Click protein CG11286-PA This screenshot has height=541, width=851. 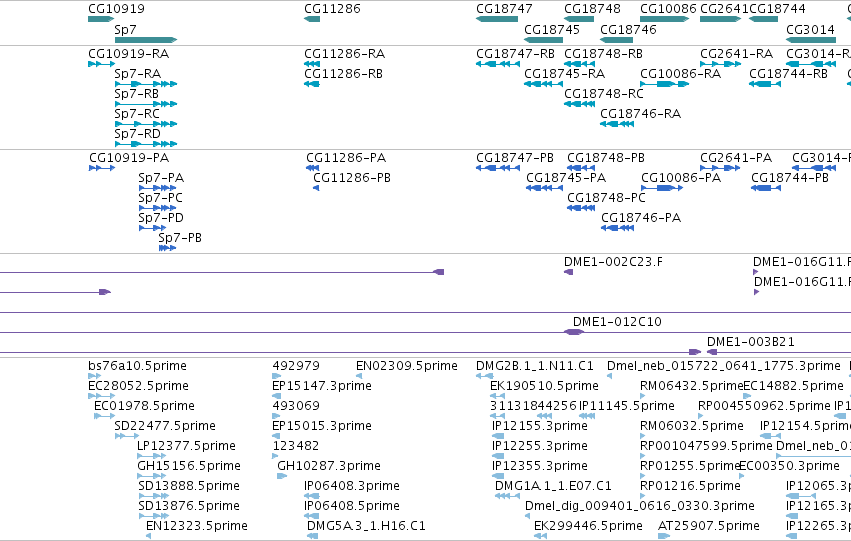pos(346,158)
